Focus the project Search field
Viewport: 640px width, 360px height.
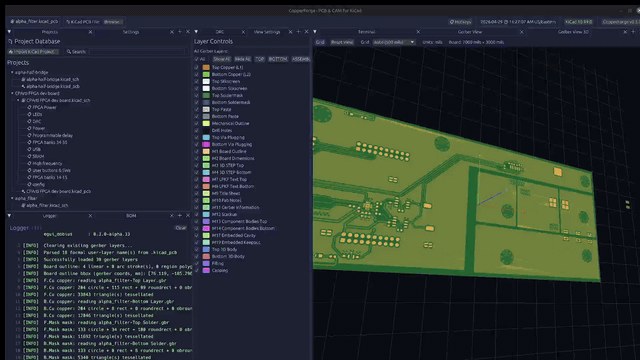(137, 52)
